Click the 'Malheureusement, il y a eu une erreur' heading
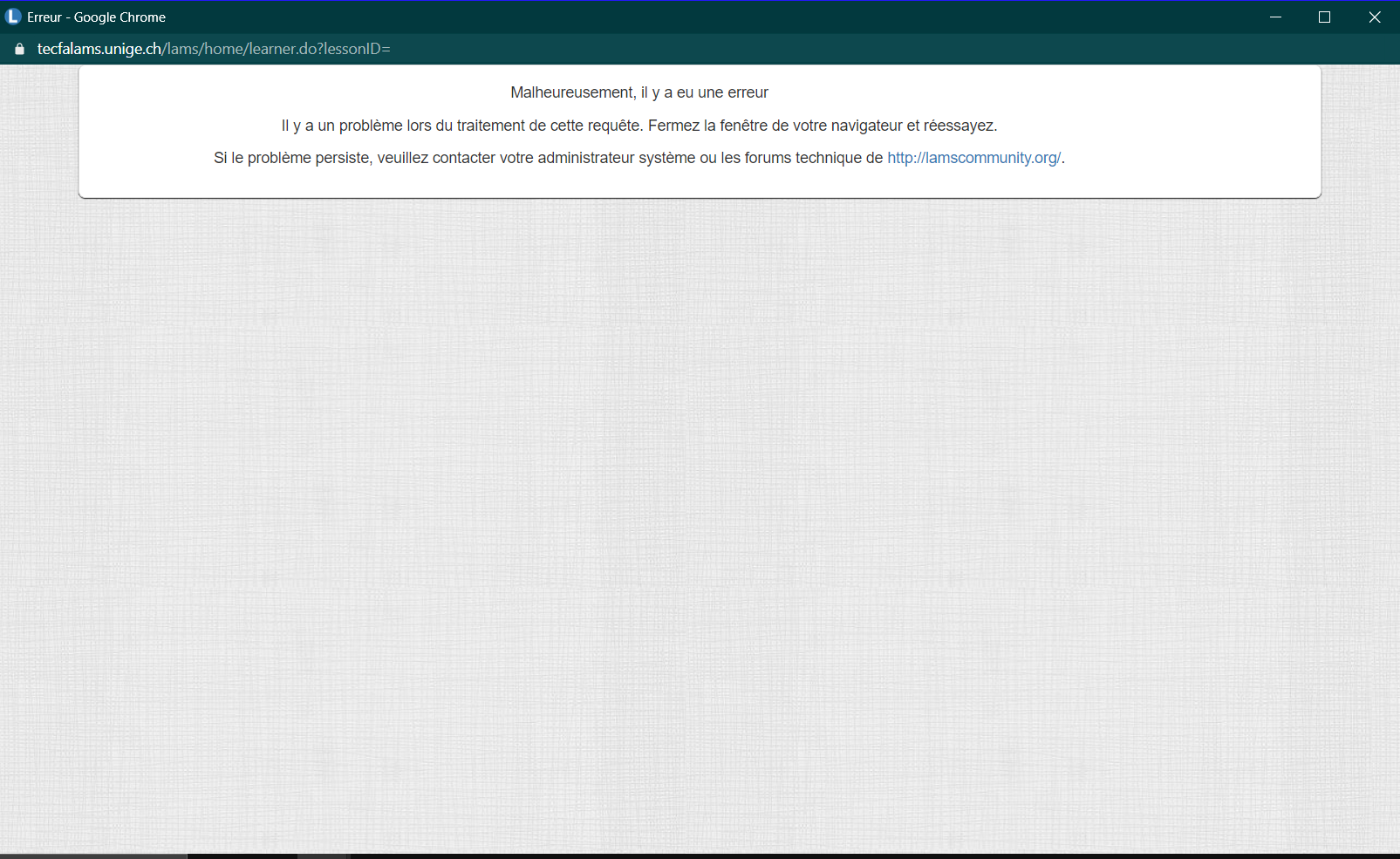This screenshot has width=1400, height=859. pos(639,92)
